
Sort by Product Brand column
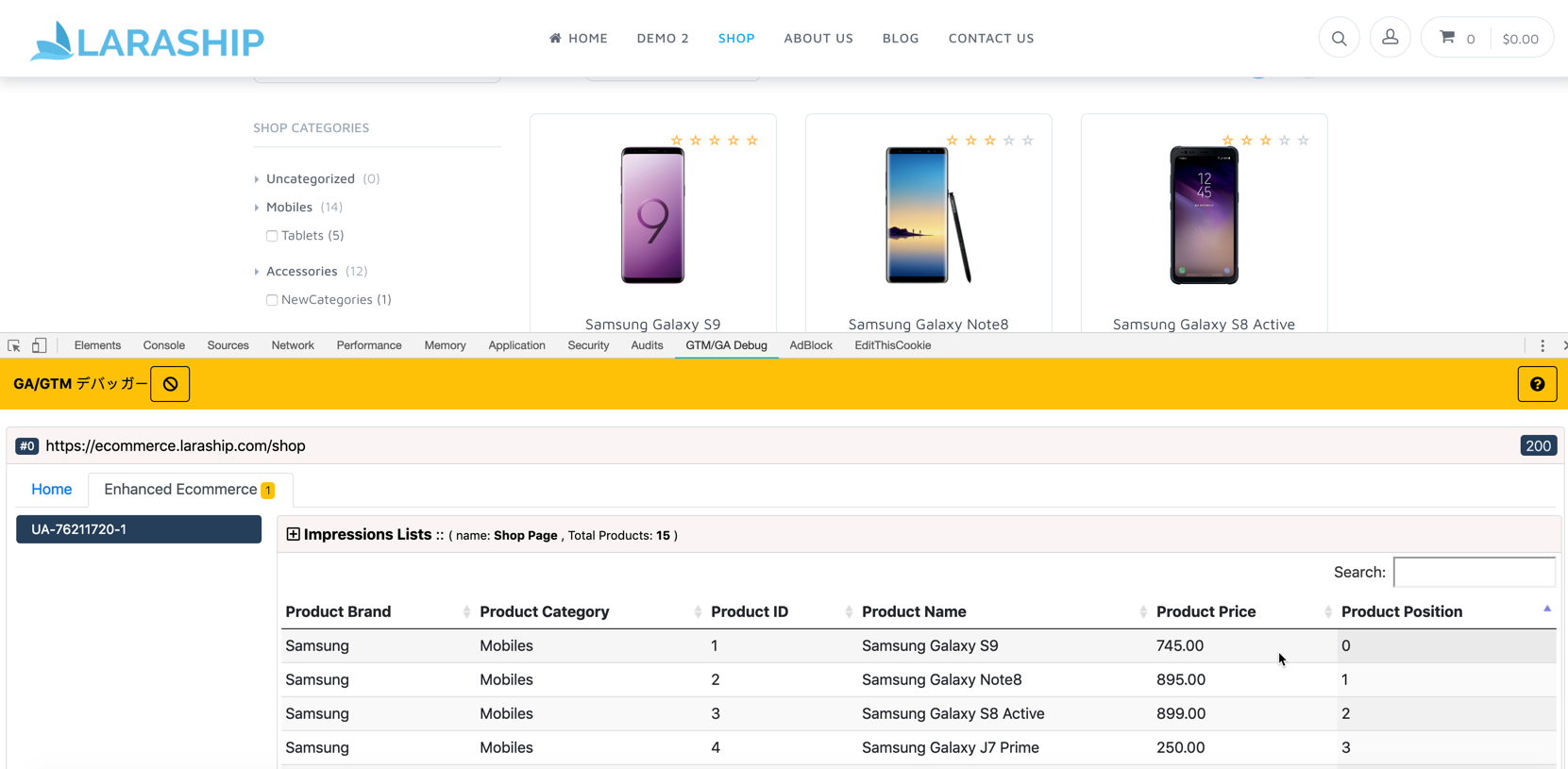(x=378, y=611)
